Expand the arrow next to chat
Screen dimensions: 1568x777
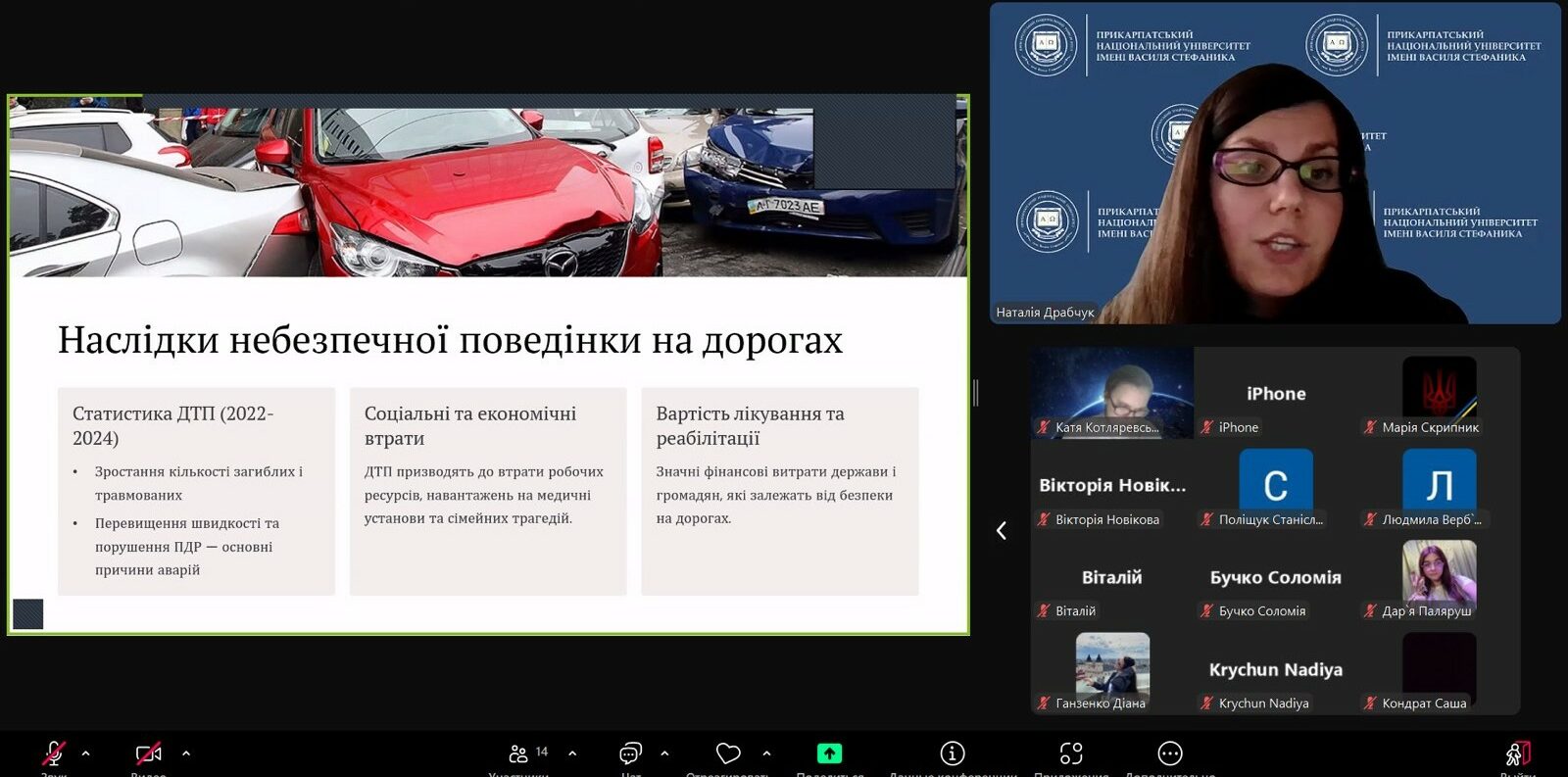point(664,753)
